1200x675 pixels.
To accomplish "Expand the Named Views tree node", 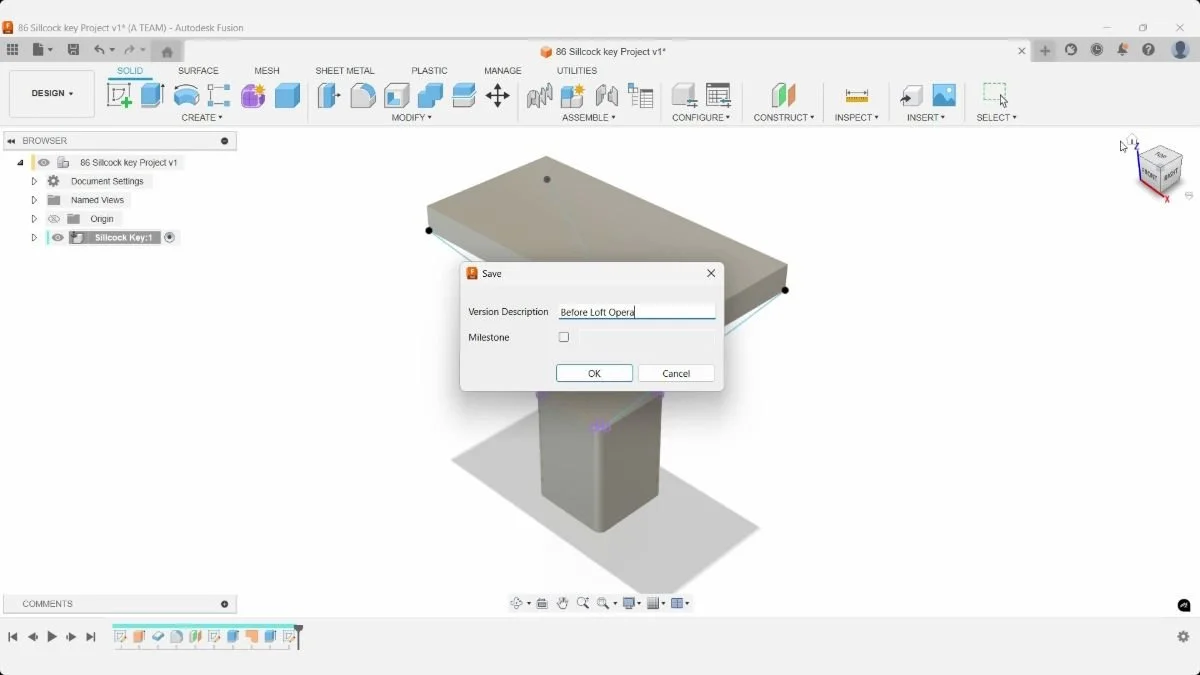I will [x=34, y=200].
